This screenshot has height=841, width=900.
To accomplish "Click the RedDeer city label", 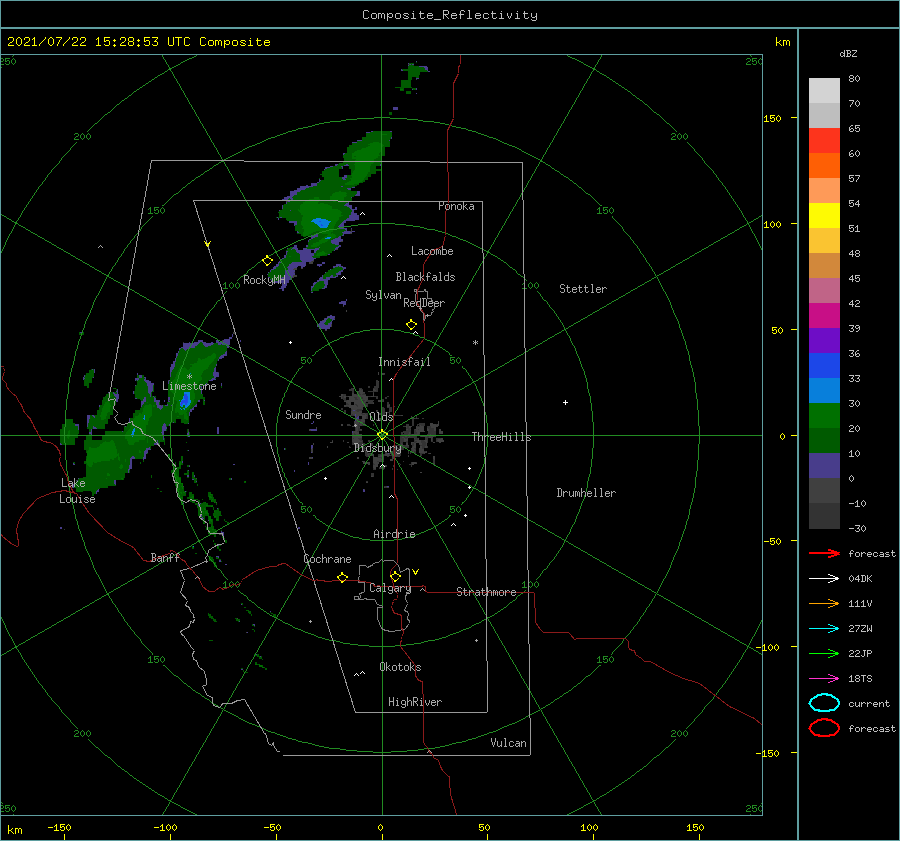I will (424, 303).
